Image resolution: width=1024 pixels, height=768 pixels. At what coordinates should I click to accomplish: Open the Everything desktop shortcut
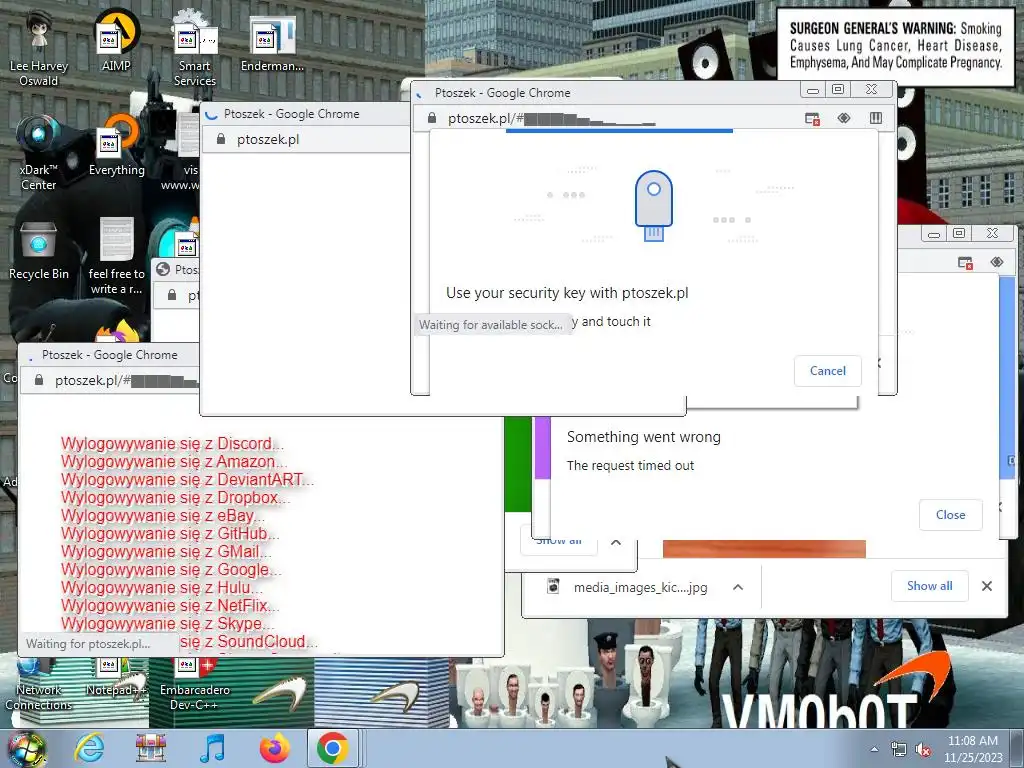[116, 145]
